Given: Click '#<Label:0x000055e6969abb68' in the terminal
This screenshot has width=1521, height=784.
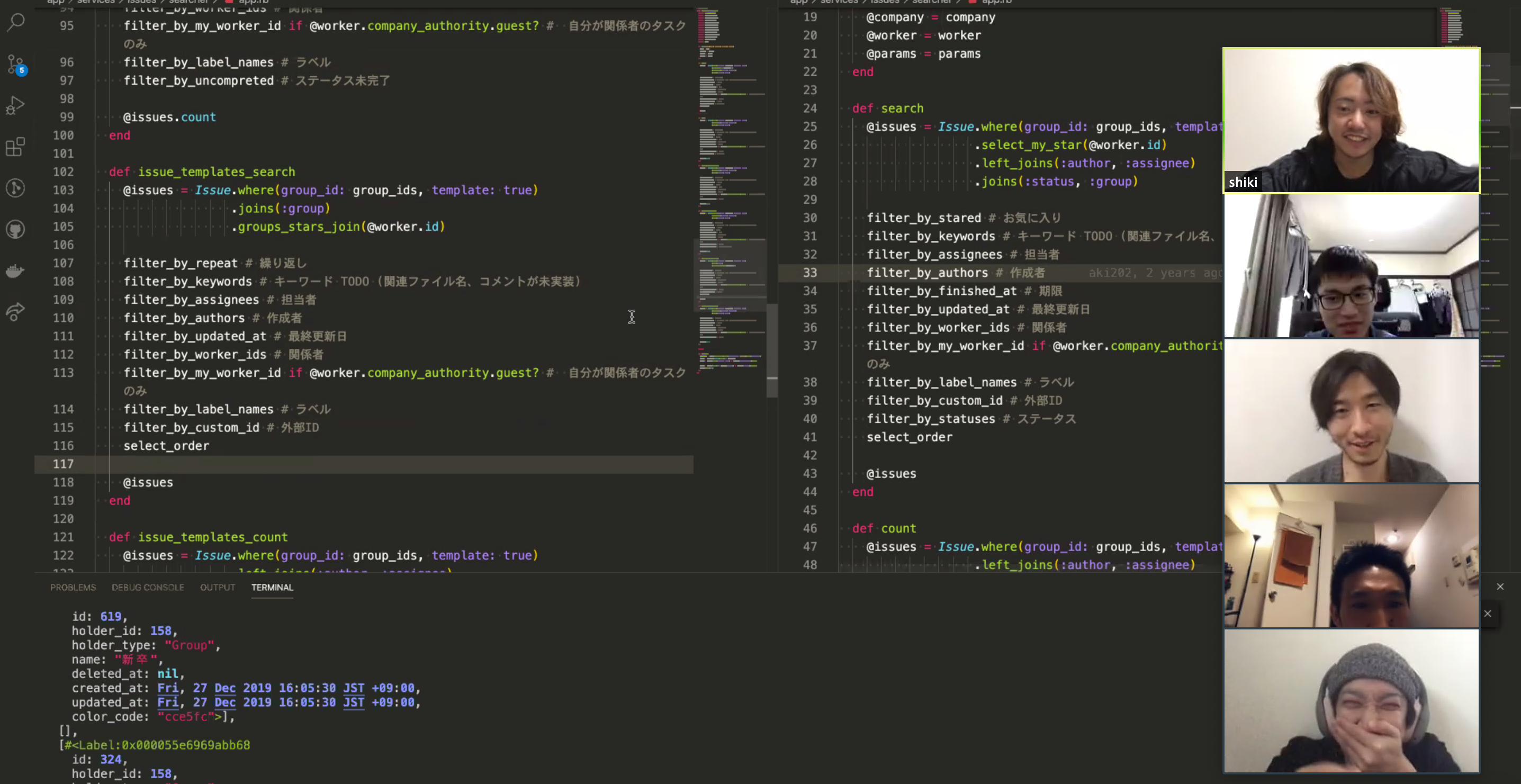Looking at the screenshot, I should 157,745.
